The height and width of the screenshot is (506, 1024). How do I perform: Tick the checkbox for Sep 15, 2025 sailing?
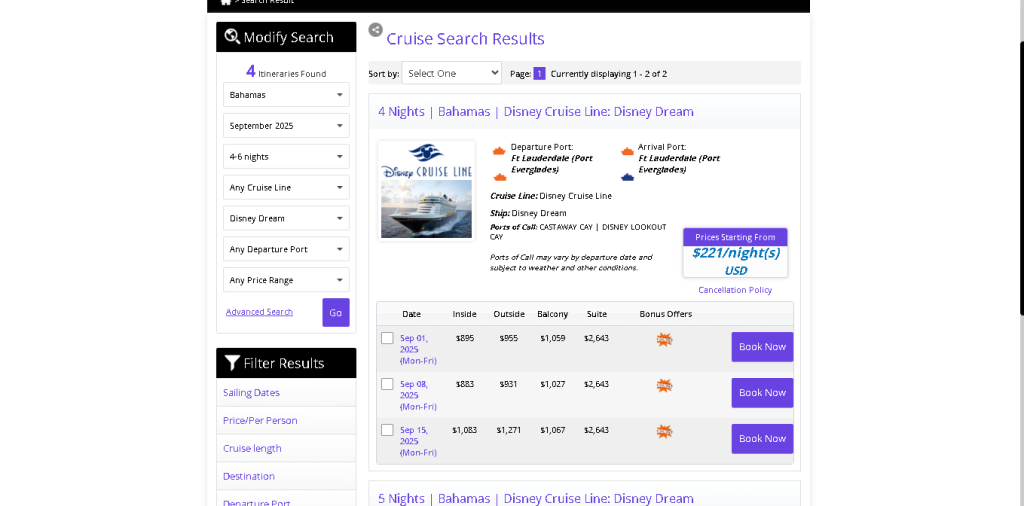[x=387, y=430]
